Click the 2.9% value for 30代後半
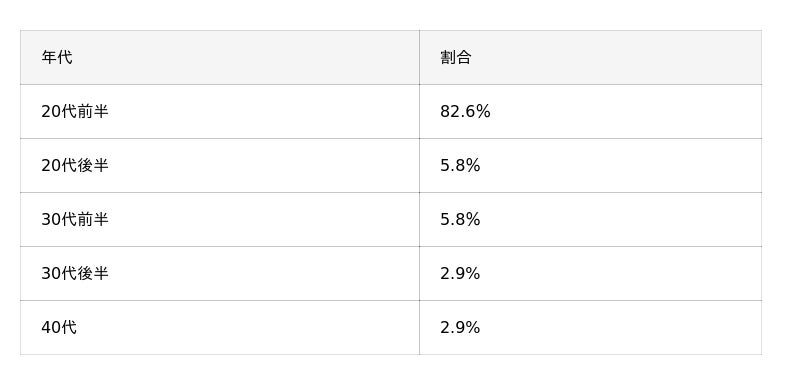The height and width of the screenshot is (385, 800). click(460, 274)
